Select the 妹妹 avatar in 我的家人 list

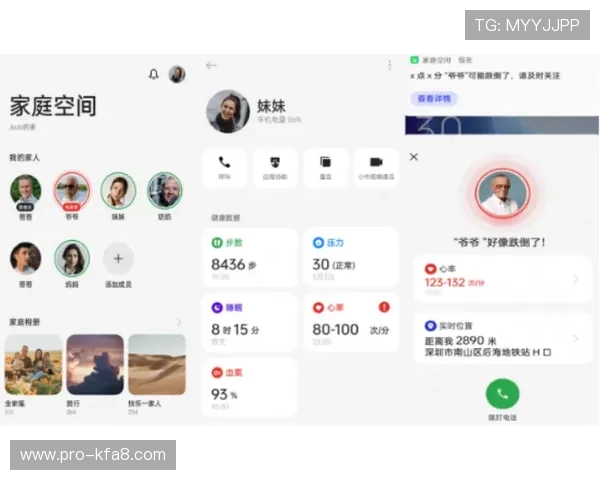118,190
